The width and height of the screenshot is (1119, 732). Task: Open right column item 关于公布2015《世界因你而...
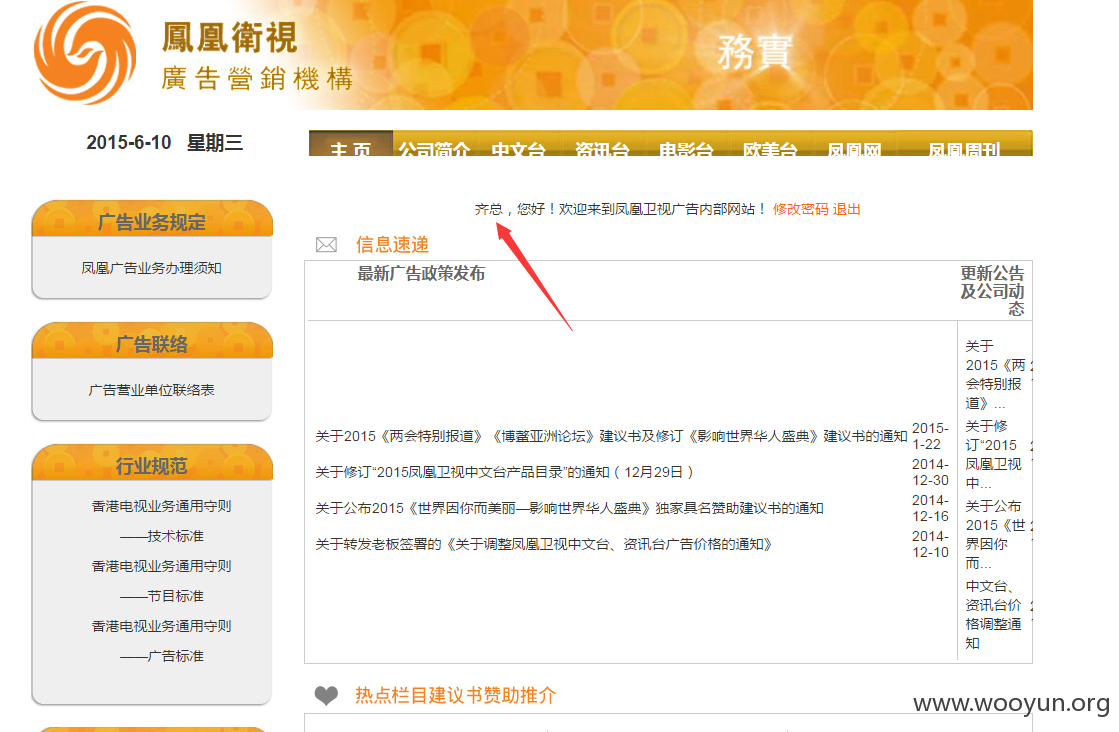(995, 534)
